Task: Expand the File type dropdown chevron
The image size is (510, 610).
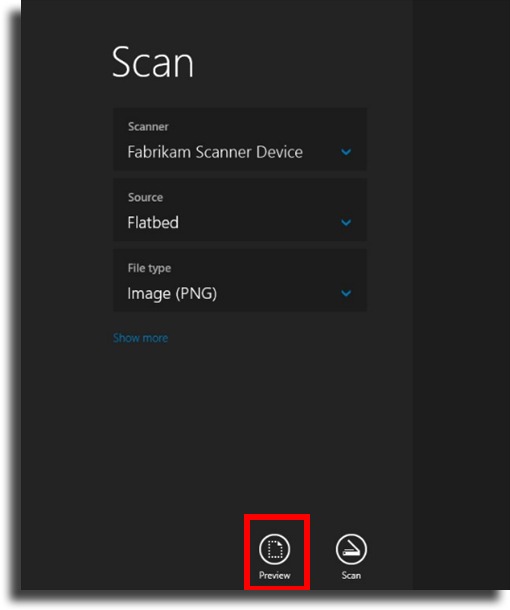Action: (x=346, y=293)
